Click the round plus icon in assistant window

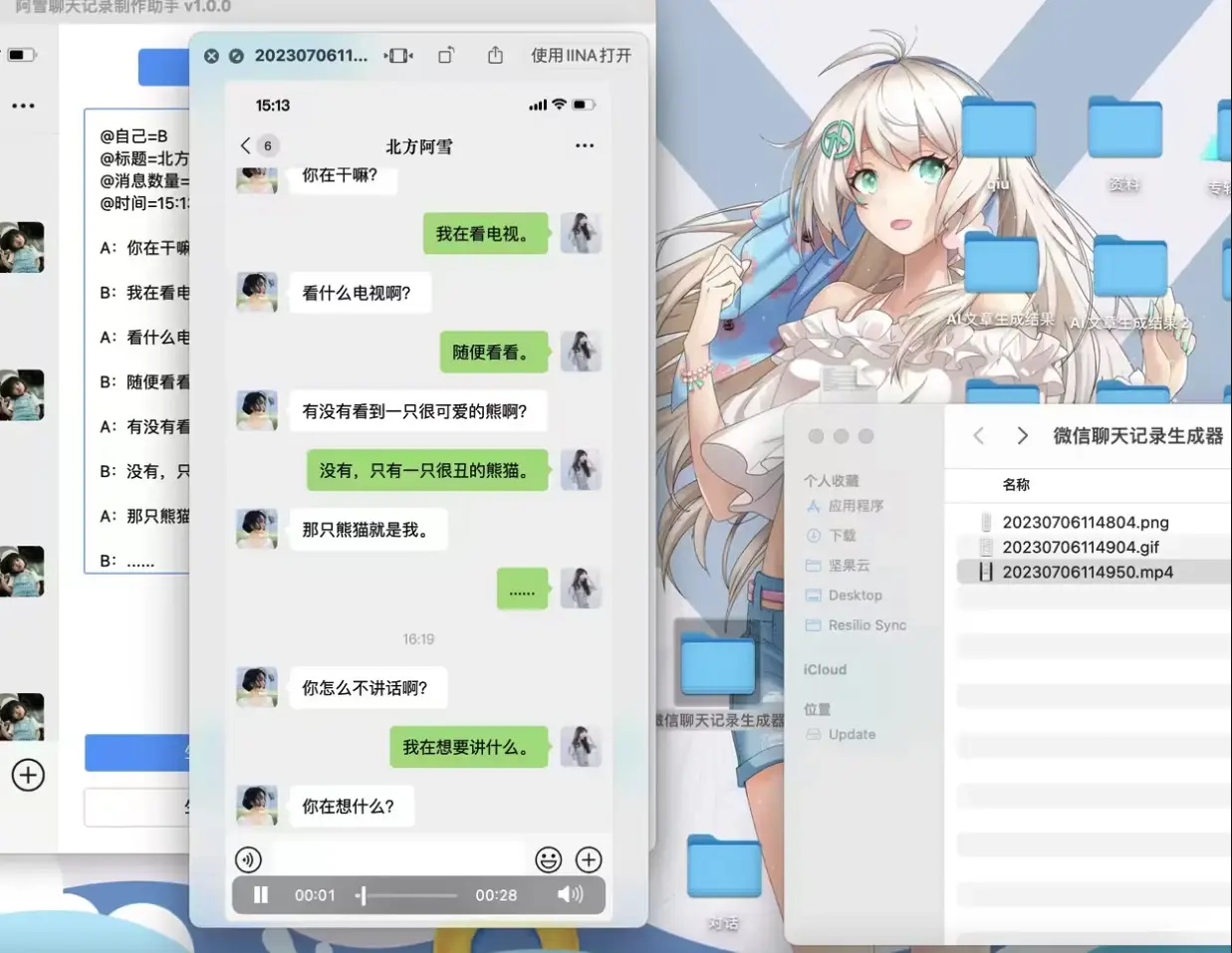[x=28, y=775]
